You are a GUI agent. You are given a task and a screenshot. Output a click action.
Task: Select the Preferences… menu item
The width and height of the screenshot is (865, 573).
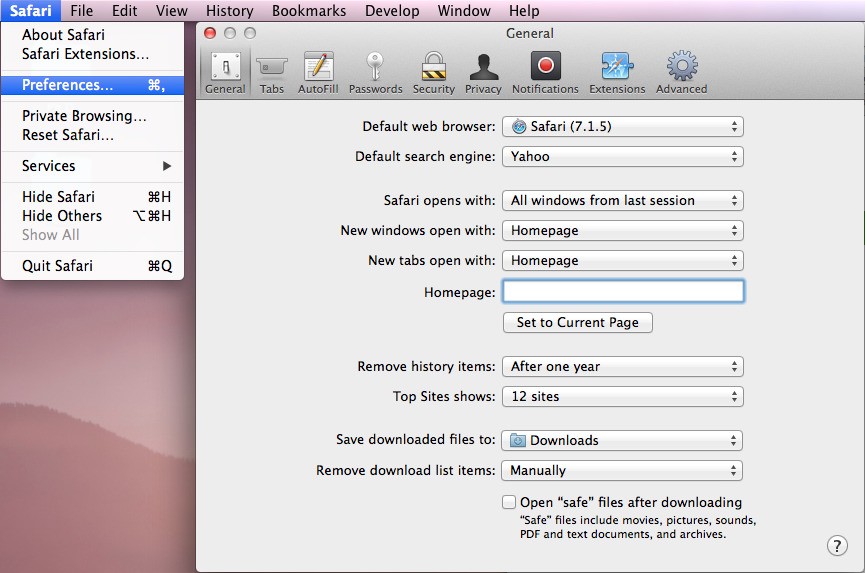pos(92,85)
